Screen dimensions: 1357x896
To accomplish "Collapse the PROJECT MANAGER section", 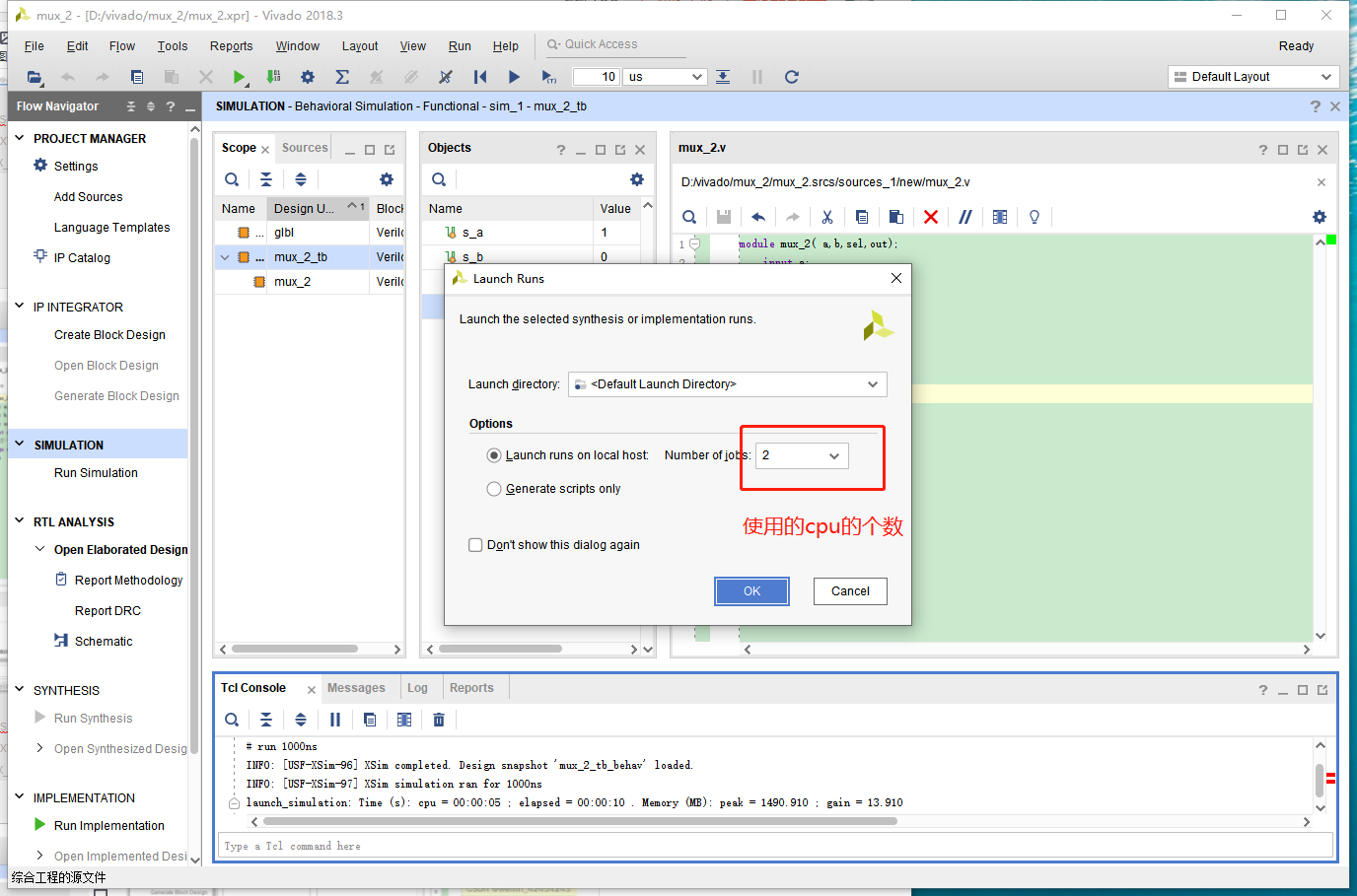I will pyautogui.click(x=19, y=138).
